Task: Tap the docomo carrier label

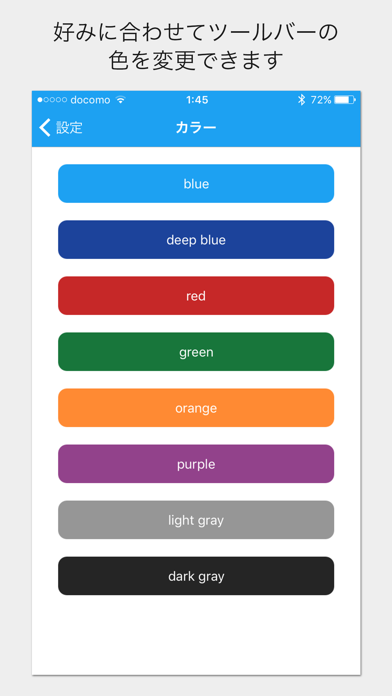Action: click(90, 100)
